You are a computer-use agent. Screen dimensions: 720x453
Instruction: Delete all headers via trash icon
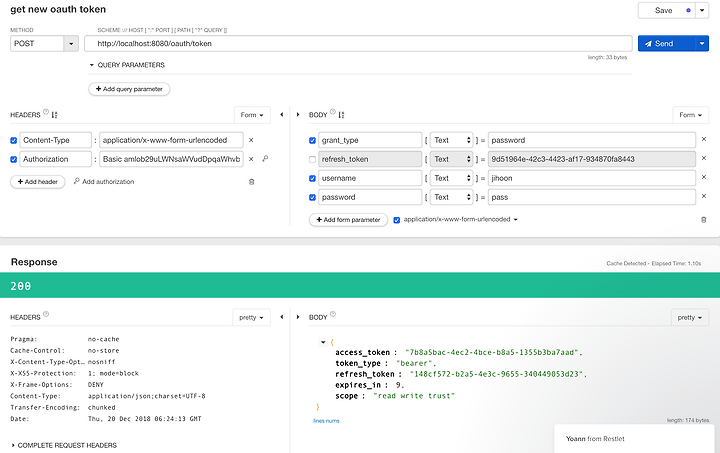pos(251,182)
